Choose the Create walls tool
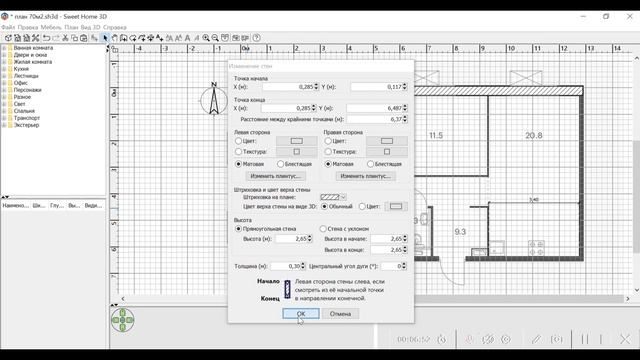Image resolution: width=640 pixels, height=360 pixels. pyautogui.click(x=123, y=38)
